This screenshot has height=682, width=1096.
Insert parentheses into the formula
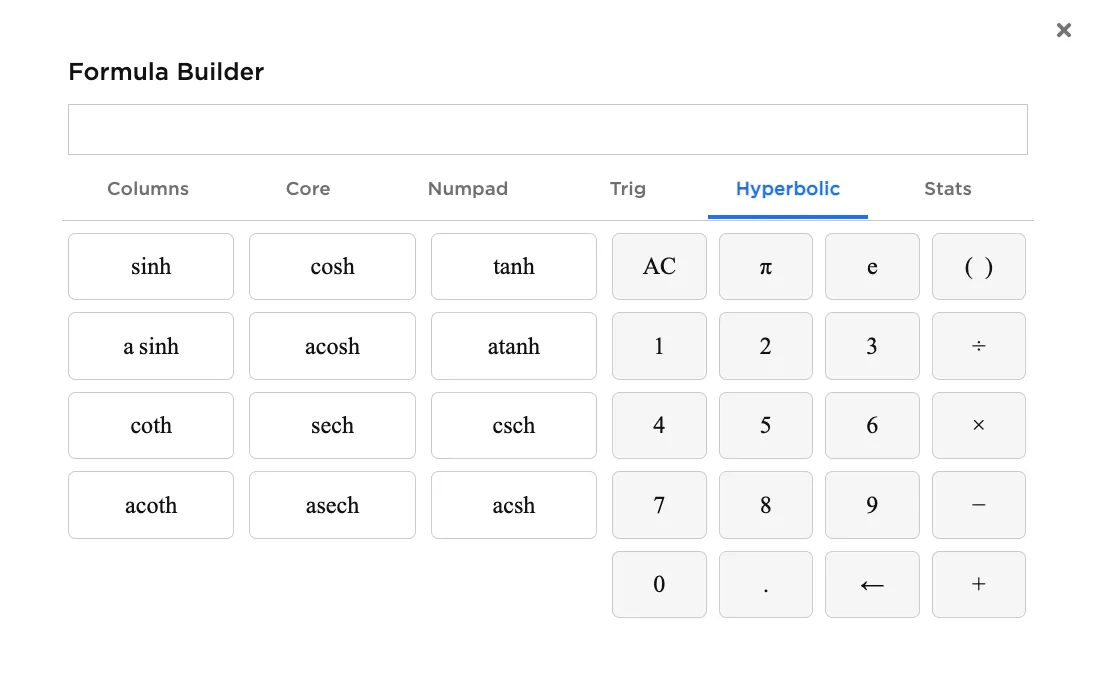point(978,266)
